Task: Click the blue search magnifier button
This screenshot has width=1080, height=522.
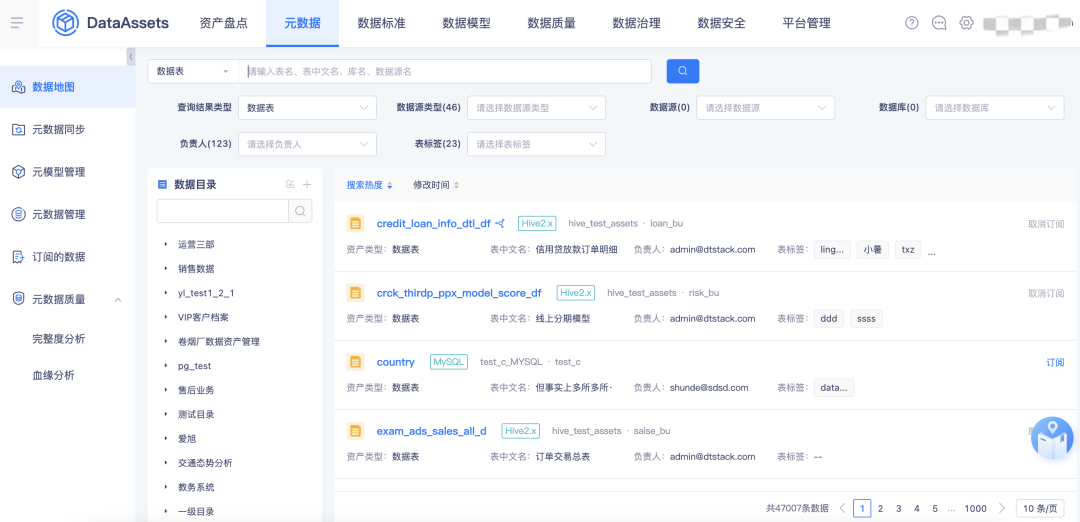Action: coord(683,71)
